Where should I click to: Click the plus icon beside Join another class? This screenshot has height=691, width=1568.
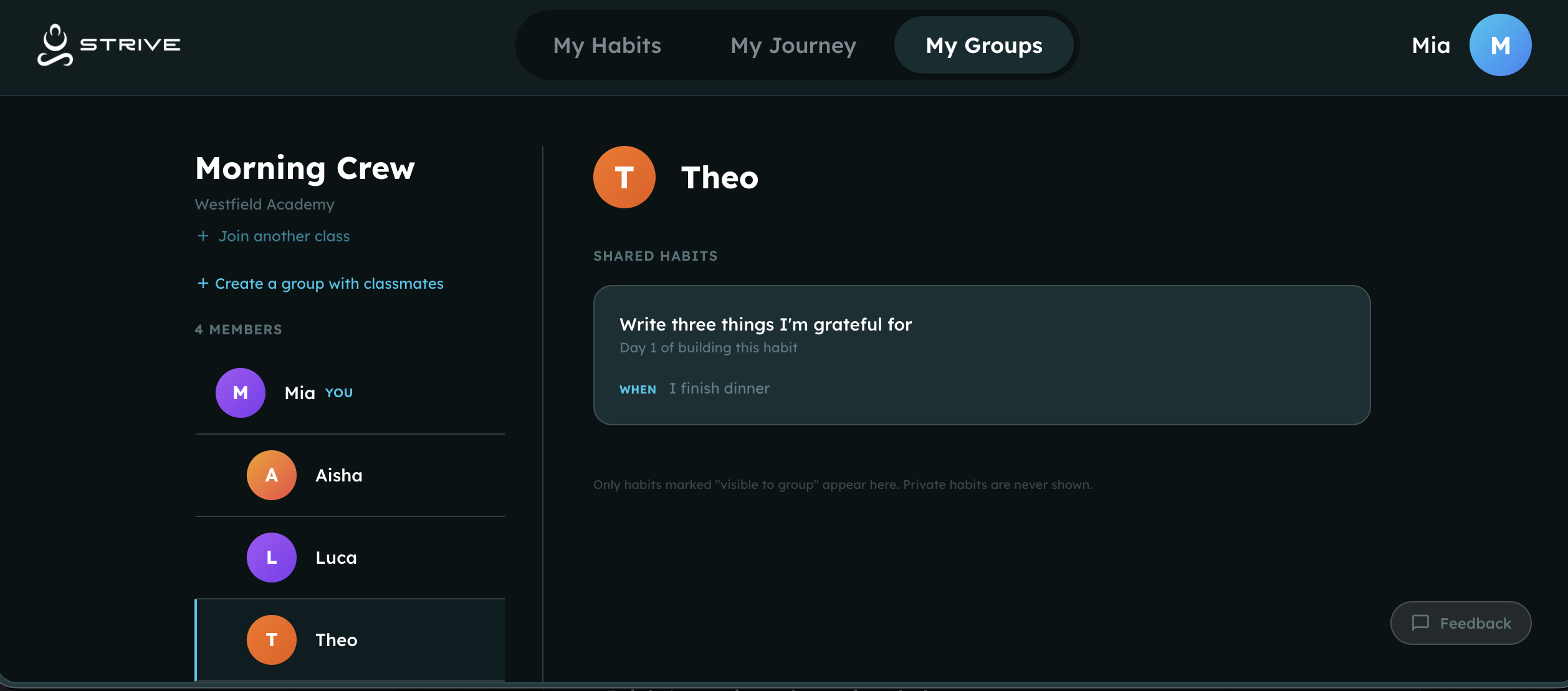point(203,236)
